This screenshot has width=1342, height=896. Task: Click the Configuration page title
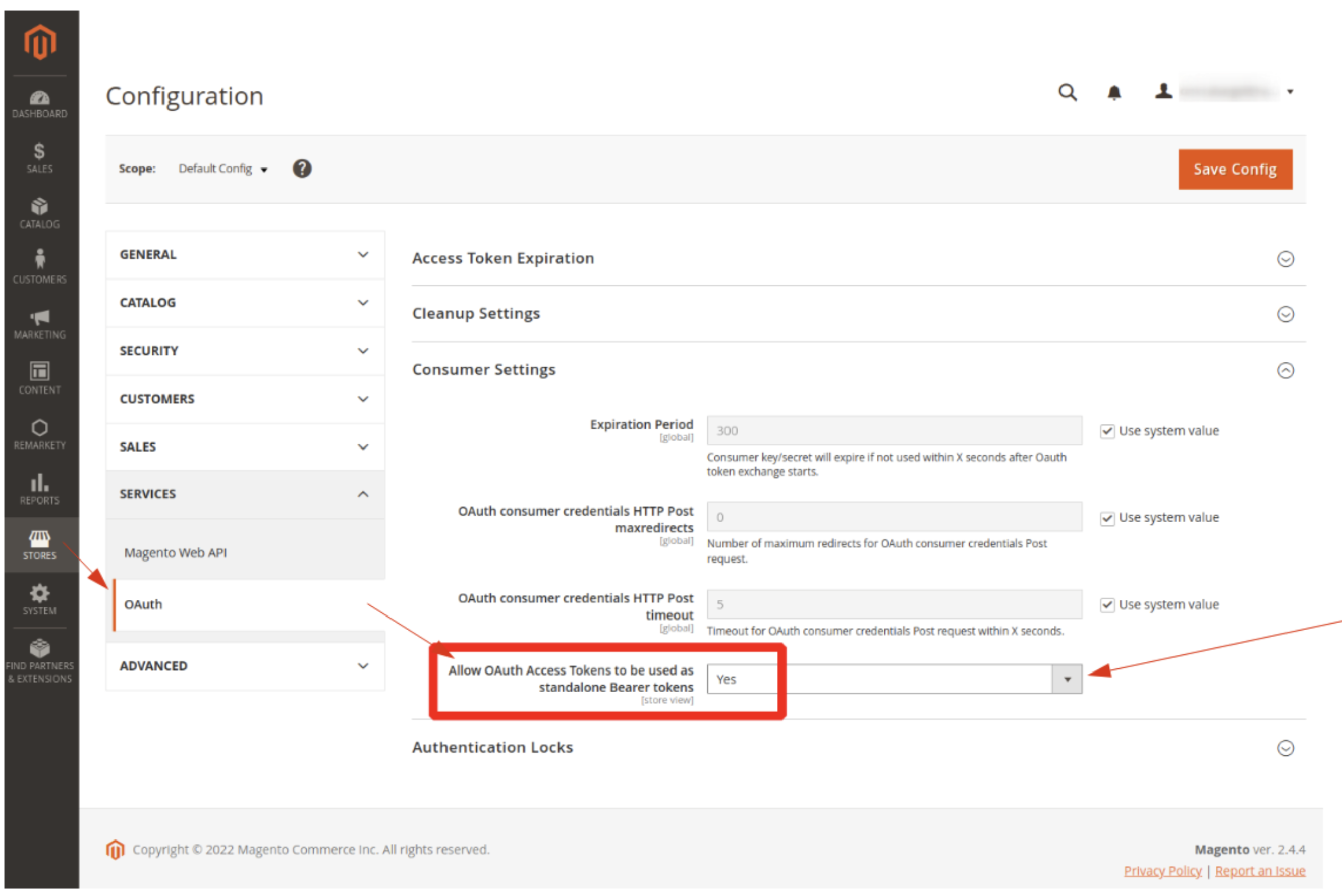pos(185,96)
